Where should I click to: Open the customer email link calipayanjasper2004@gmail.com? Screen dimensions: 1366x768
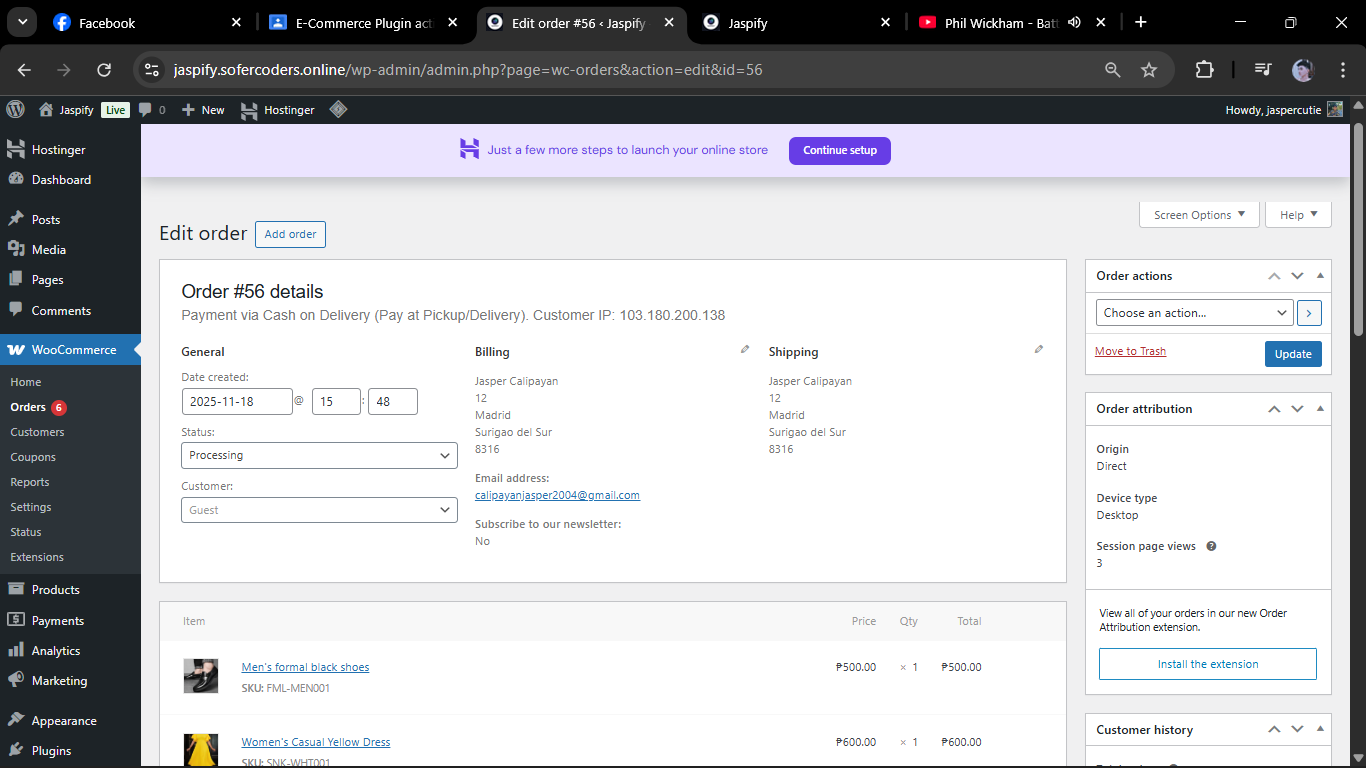click(557, 494)
